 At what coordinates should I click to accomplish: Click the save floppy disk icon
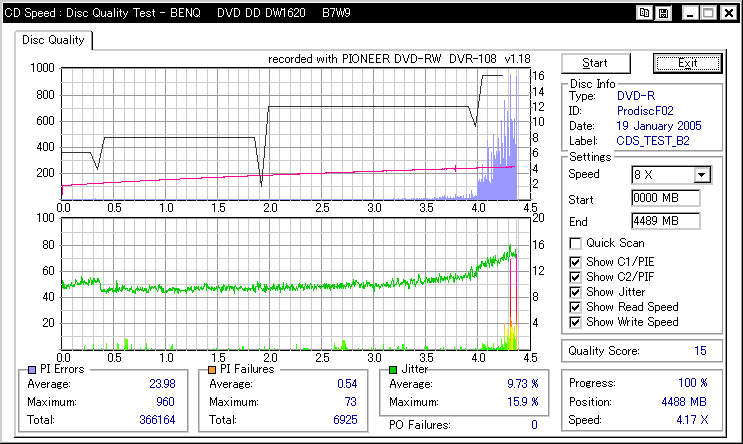coord(663,12)
